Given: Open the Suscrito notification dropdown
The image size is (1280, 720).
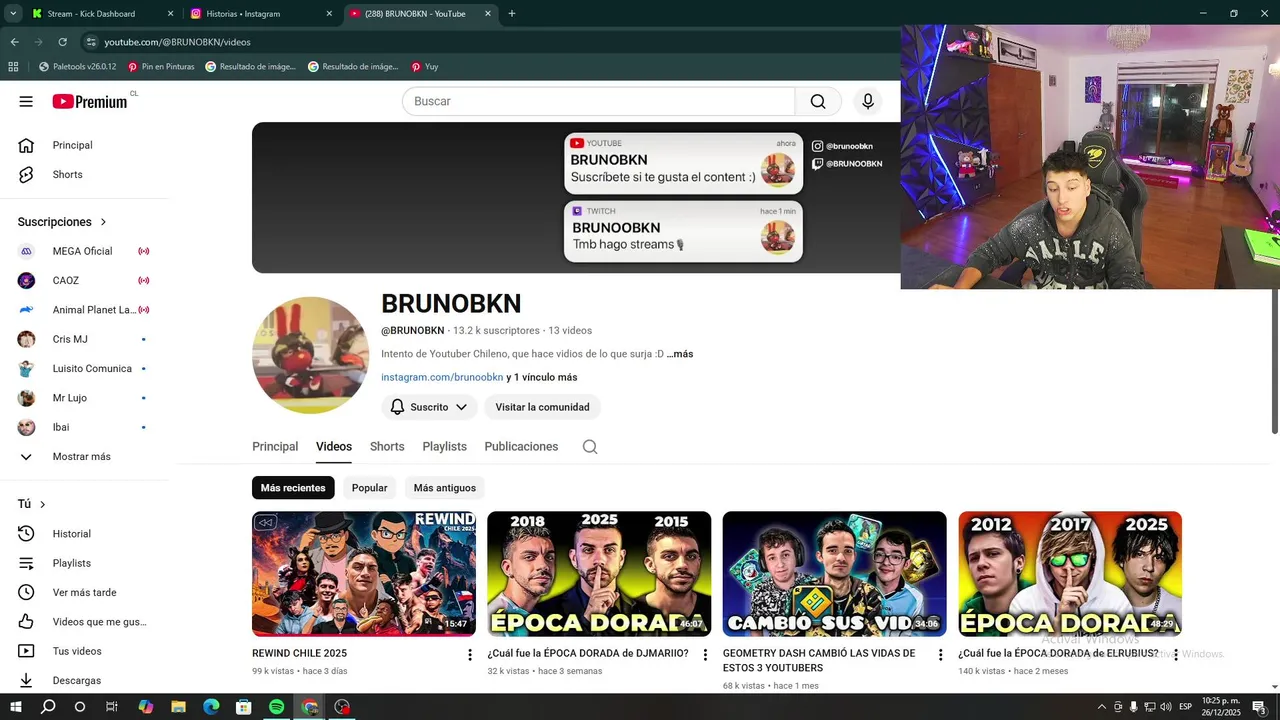Looking at the screenshot, I should [429, 407].
